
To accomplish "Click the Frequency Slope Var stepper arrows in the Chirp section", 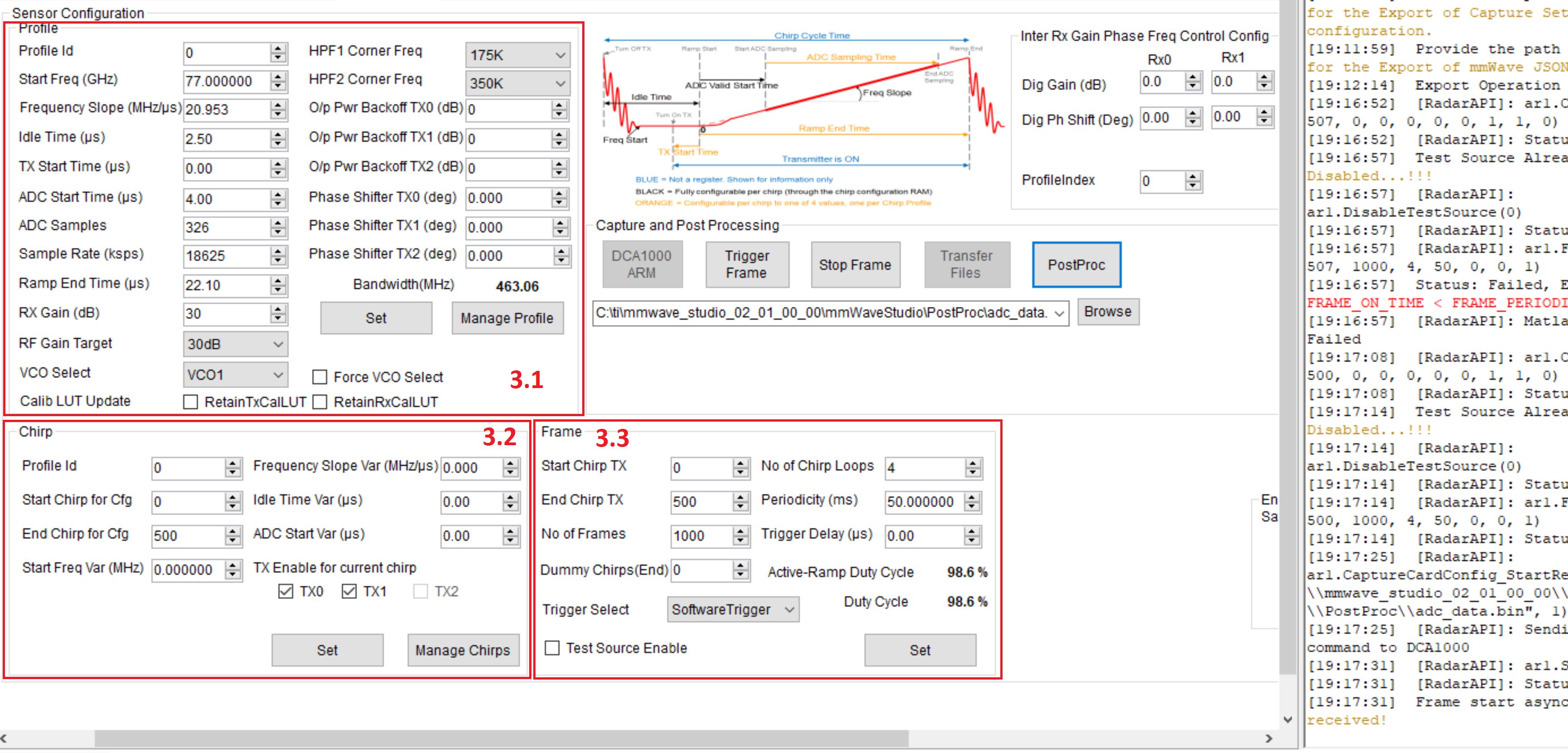I will coord(511,467).
